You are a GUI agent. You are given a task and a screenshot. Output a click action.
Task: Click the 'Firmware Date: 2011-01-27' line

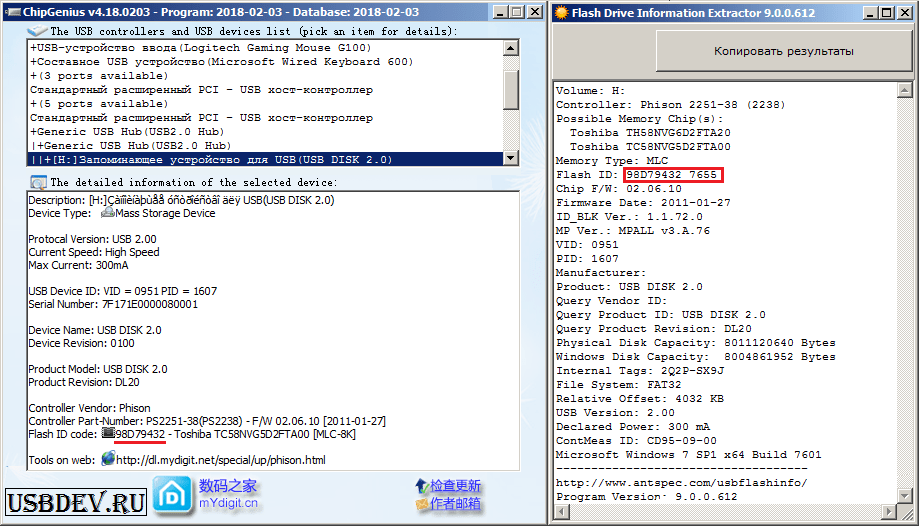point(643,203)
